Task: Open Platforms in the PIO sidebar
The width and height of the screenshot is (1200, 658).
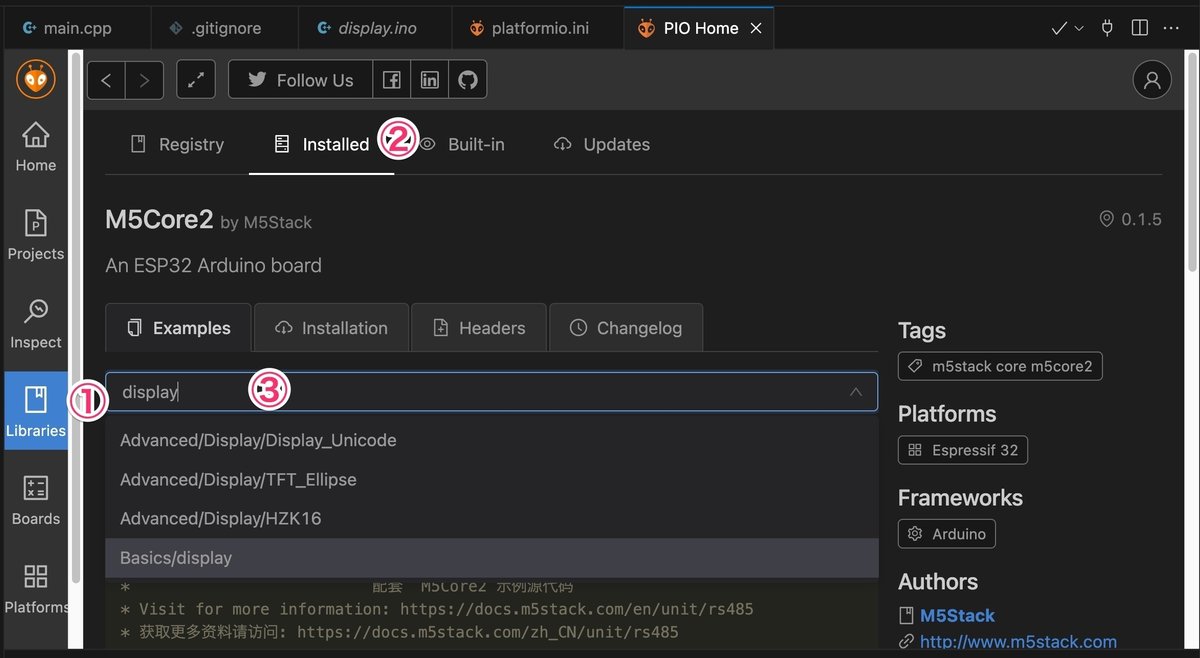Action: coord(36,588)
